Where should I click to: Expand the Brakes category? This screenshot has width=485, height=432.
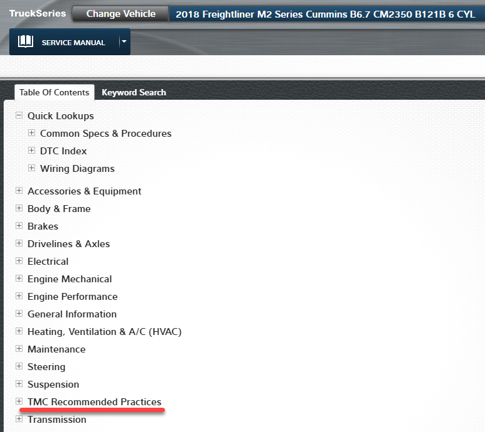[x=19, y=226]
